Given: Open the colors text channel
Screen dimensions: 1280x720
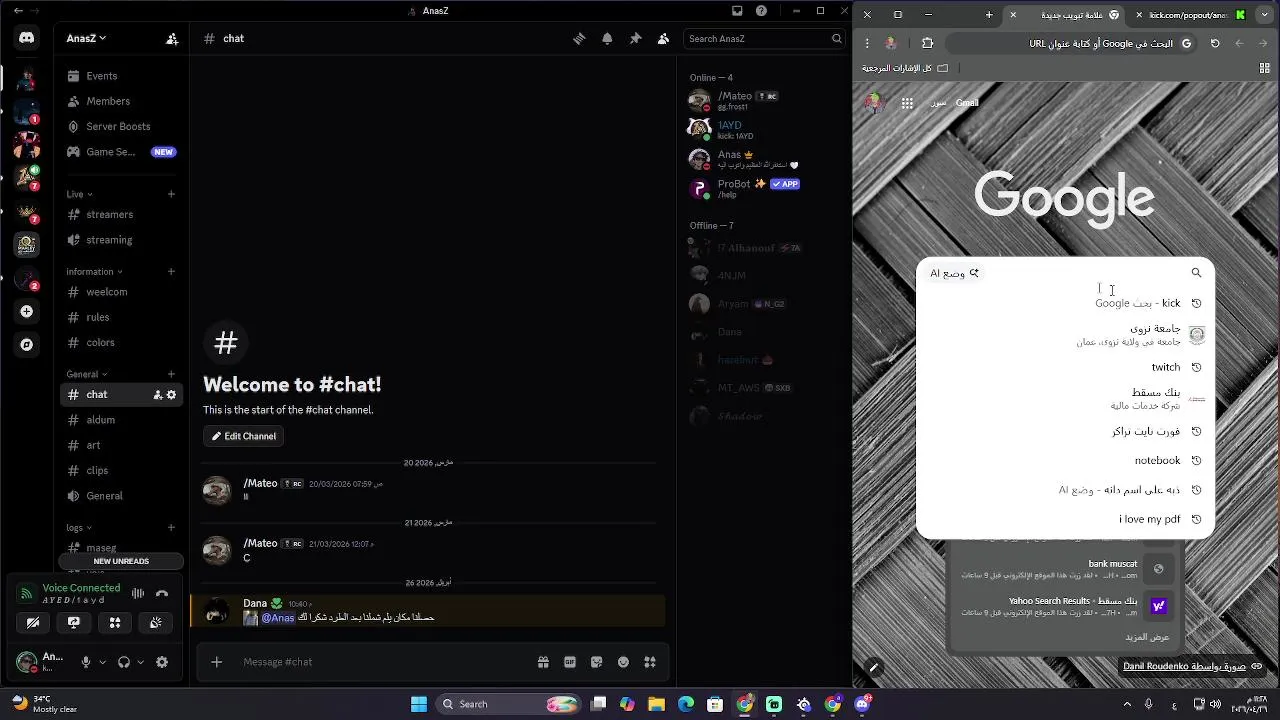Looking at the screenshot, I should point(122,342).
